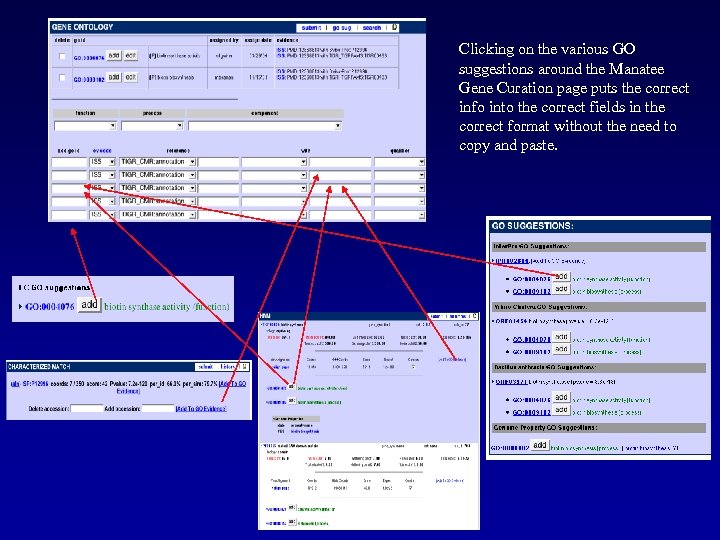
Task: Click first add button under InterPro GO Suggestions
Action: point(561,276)
